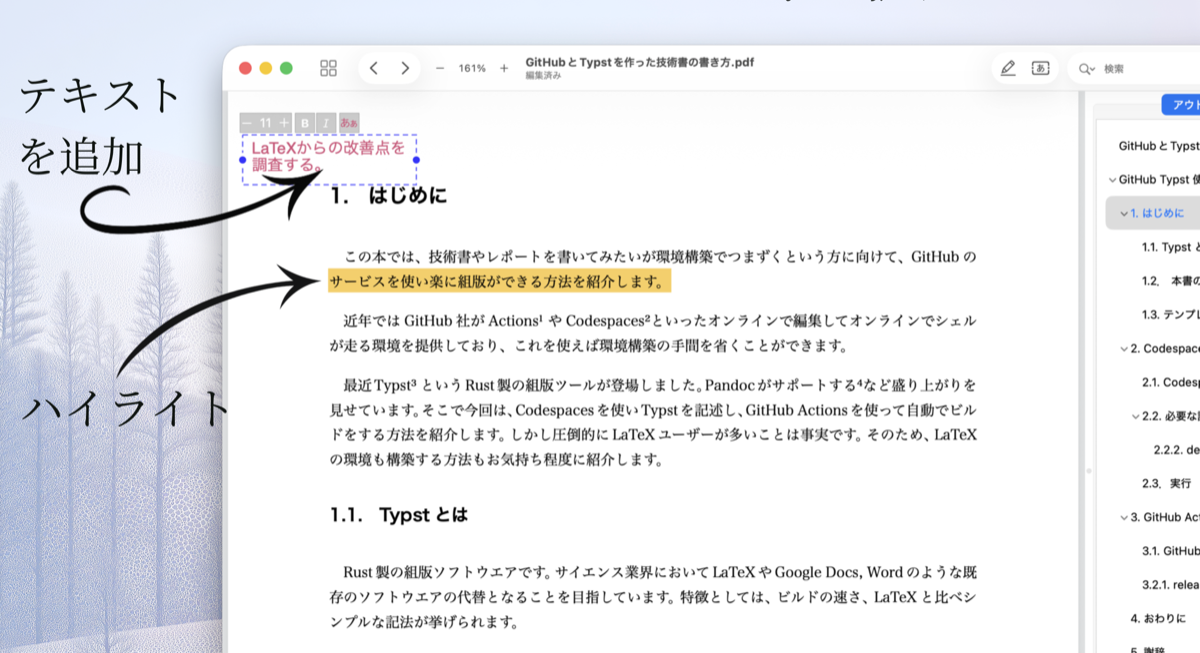Open the あぁ text color swatch
The height and width of the screenshot is (653, 1200).
pos(349,122)
